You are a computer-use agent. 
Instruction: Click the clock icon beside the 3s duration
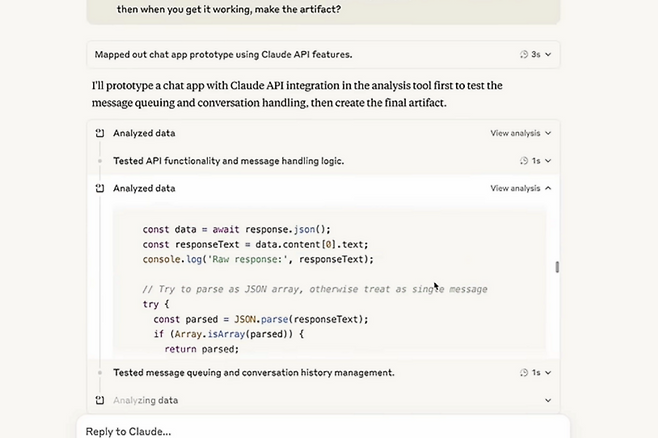click(x=524, y=55)
